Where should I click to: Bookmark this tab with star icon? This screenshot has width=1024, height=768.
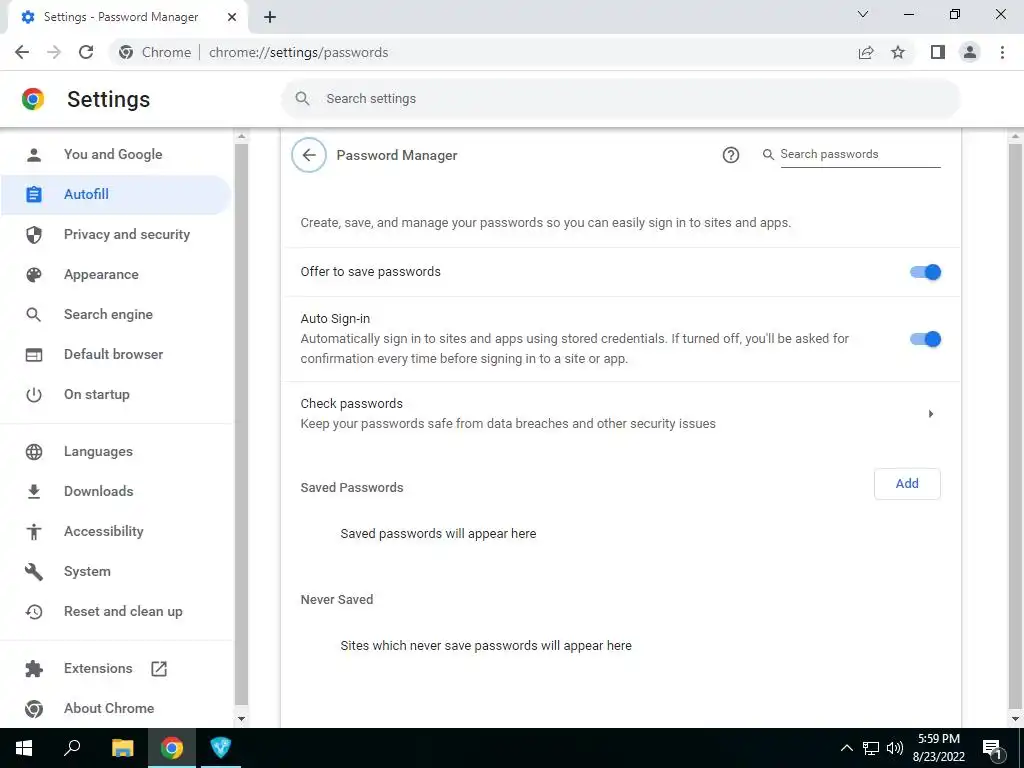898,52
